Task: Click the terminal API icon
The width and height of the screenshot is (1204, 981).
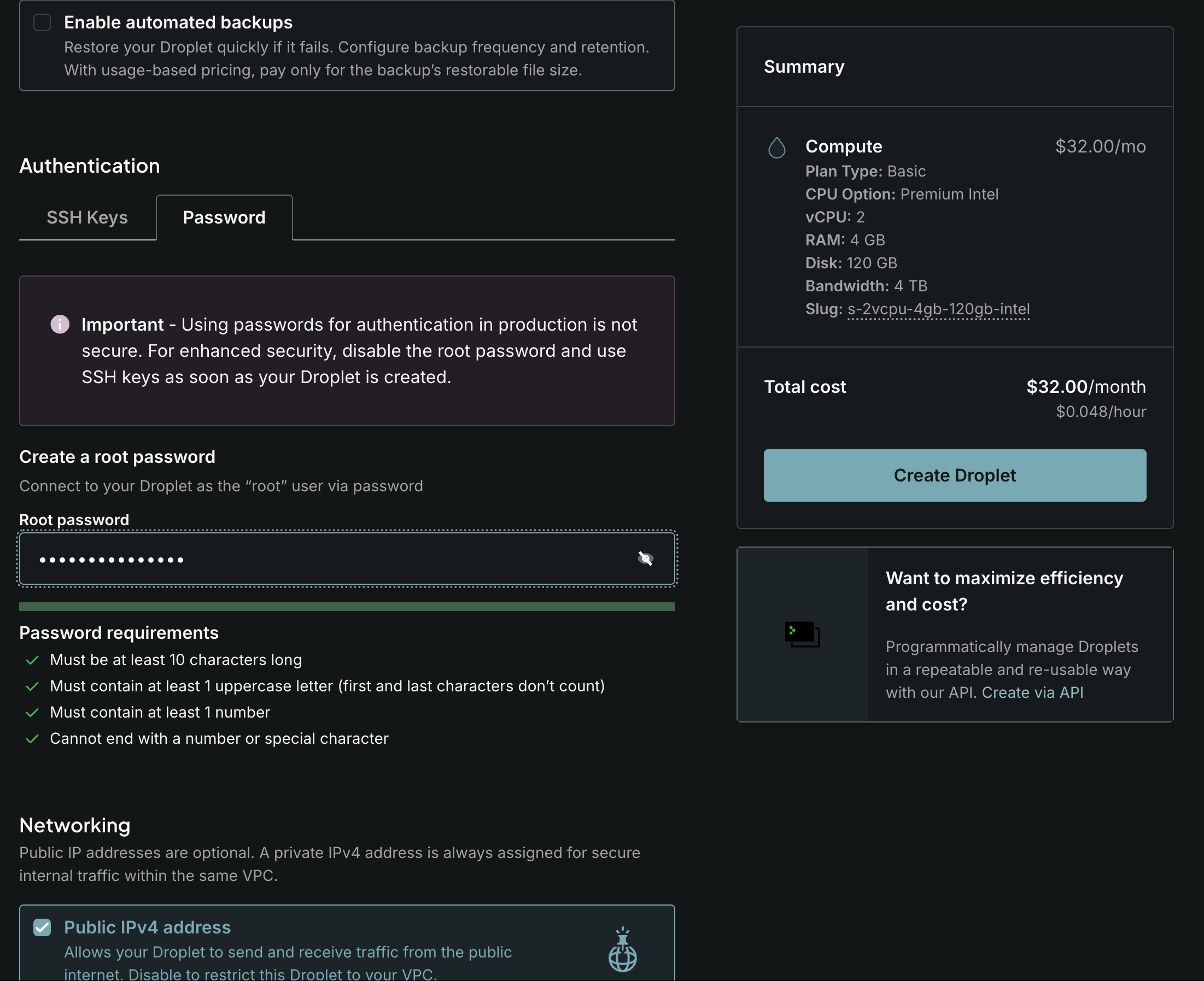Action: pyautogui.click(x=802, y=634)
